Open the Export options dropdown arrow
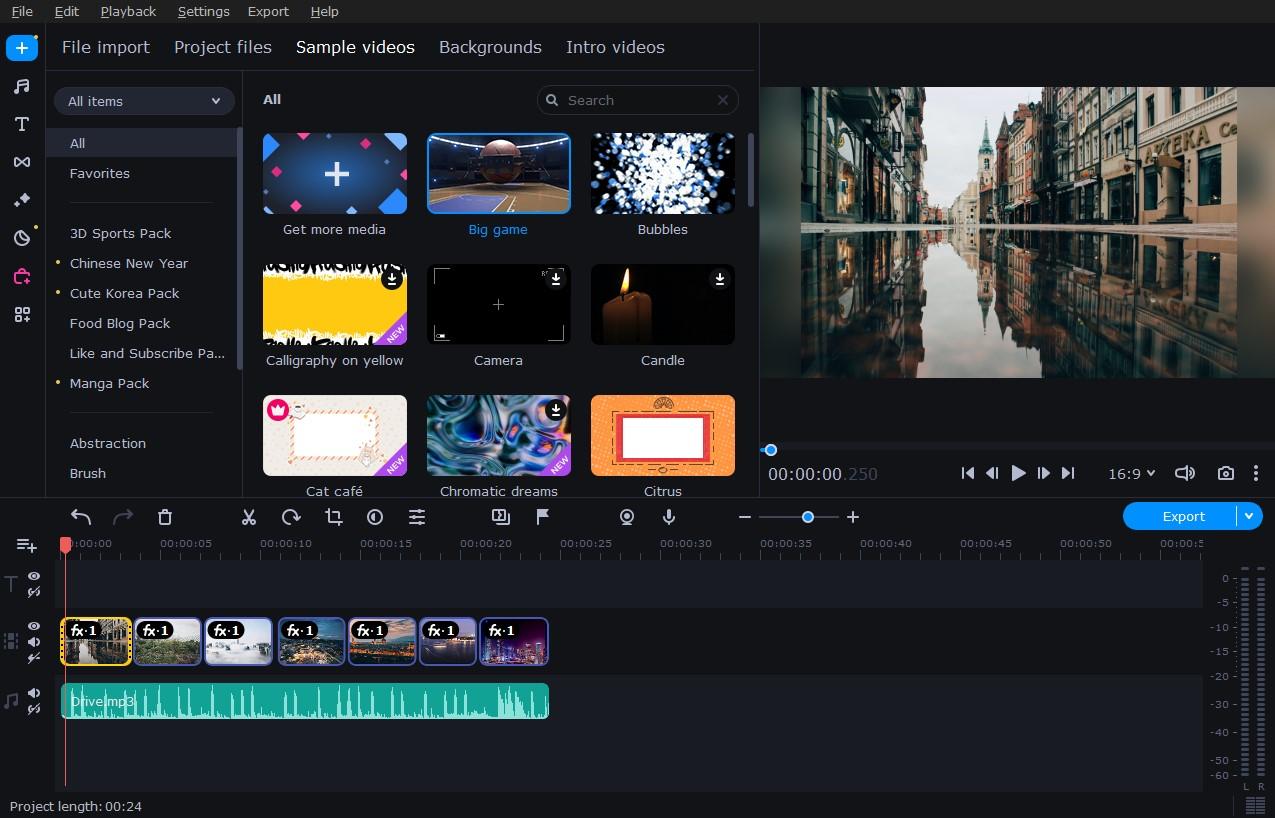This screenshot has width=1275, height=818. pyautogui.click(x=1248, y=516)
